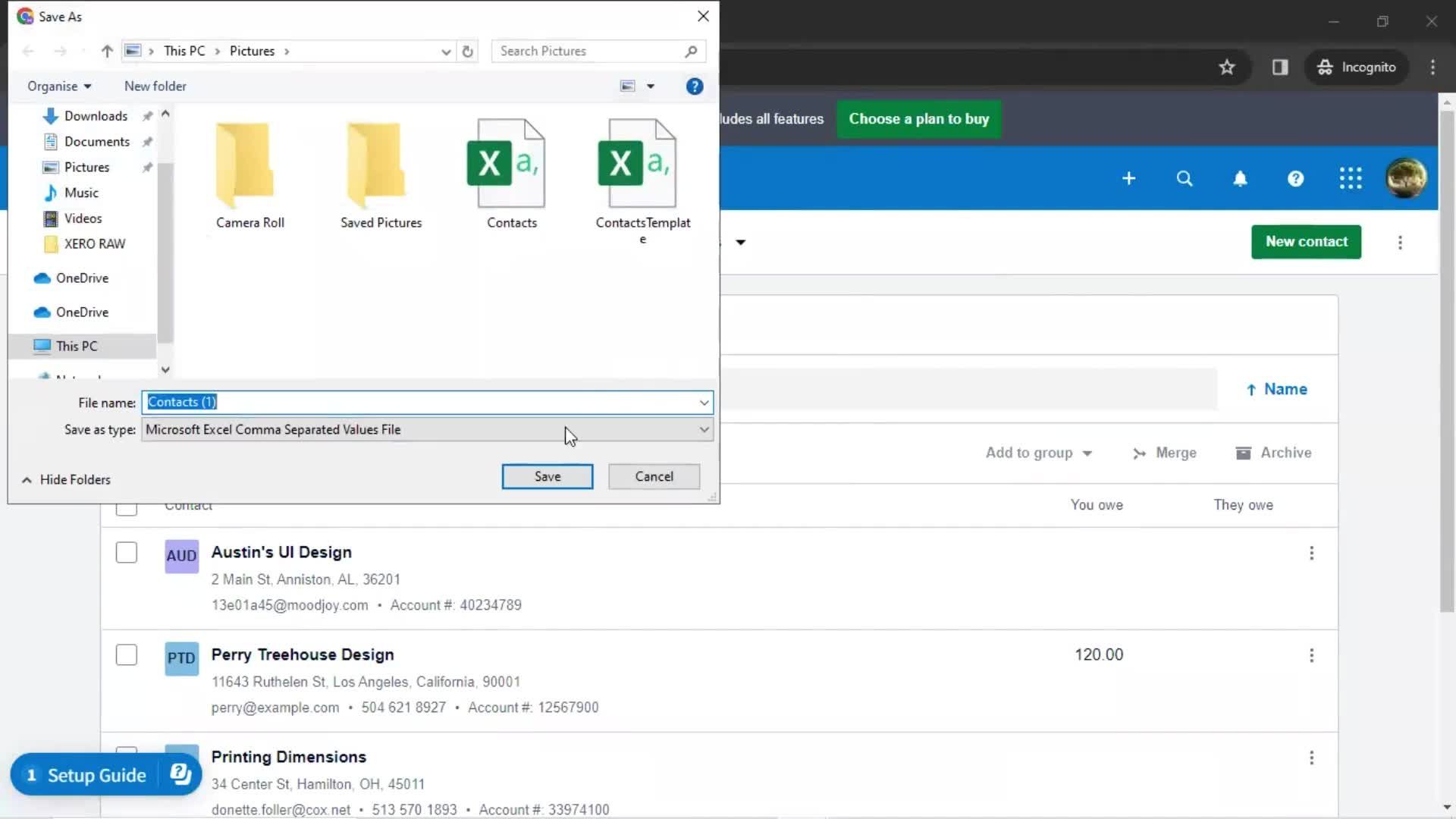
Task: Open the notifications bell icon
Action: (1240, 178)
